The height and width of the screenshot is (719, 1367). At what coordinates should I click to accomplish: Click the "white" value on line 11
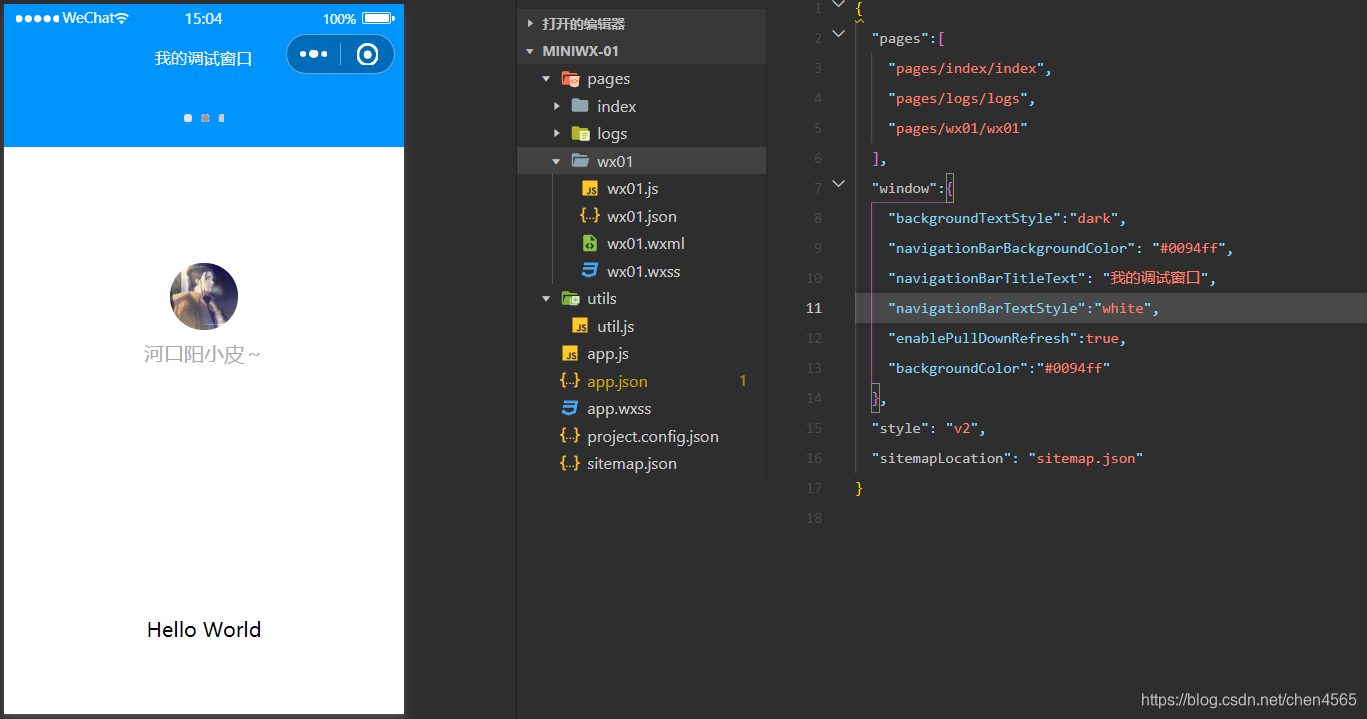tap(1123, 308)
